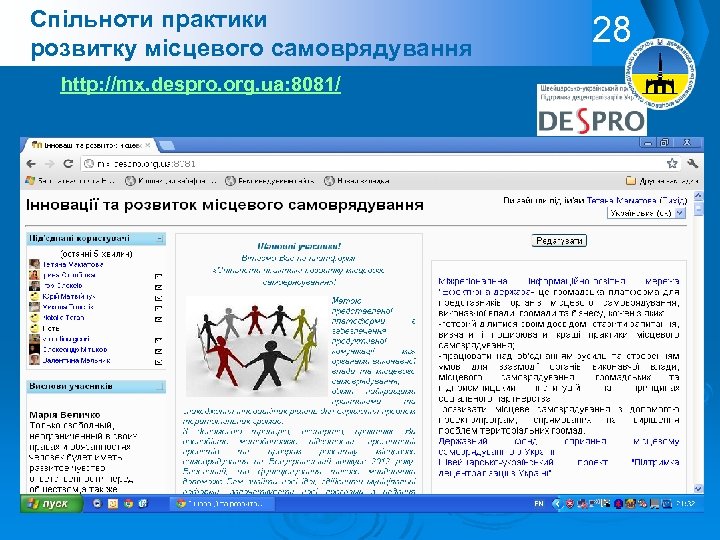This screenshot has width=720, height=540.
Task: Open user Валентина Мельник profile
Action: [76, 360]
